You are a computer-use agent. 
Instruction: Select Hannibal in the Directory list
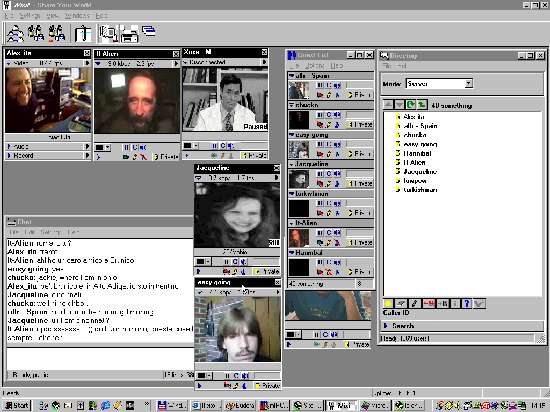click(x=417, y=153)
